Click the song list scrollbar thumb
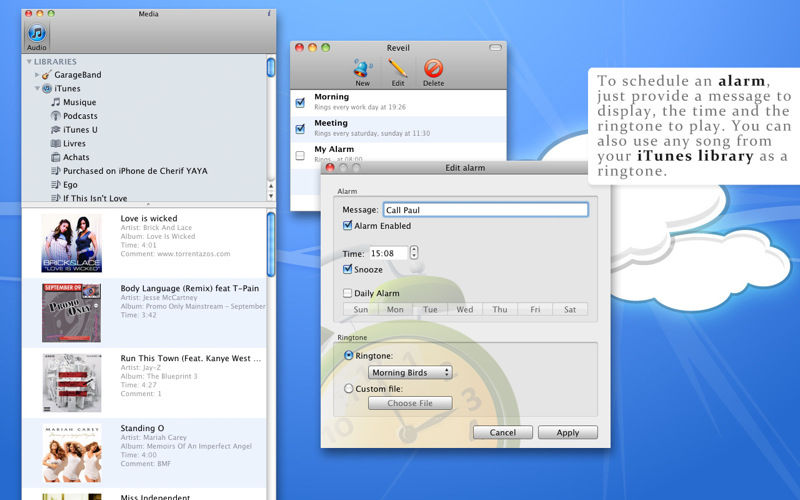This screenshot has height=500, width=800. pos(271,244)
